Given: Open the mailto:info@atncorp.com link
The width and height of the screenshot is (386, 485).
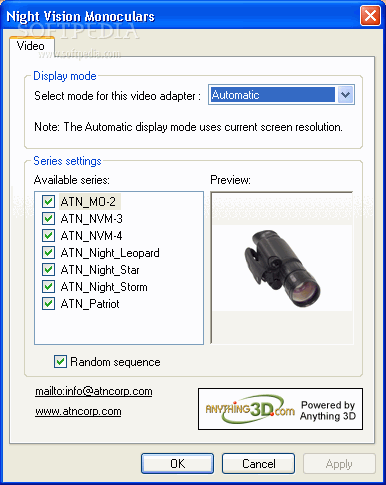Looking at the screenshot, I should pyautogui.click(x=94, y=391).
